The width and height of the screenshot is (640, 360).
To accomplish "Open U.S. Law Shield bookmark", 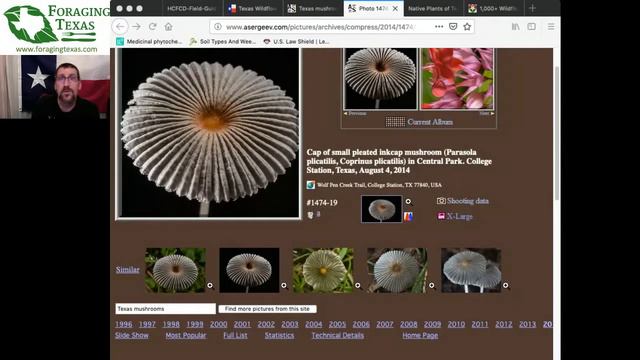I will [x=297, y=42].
